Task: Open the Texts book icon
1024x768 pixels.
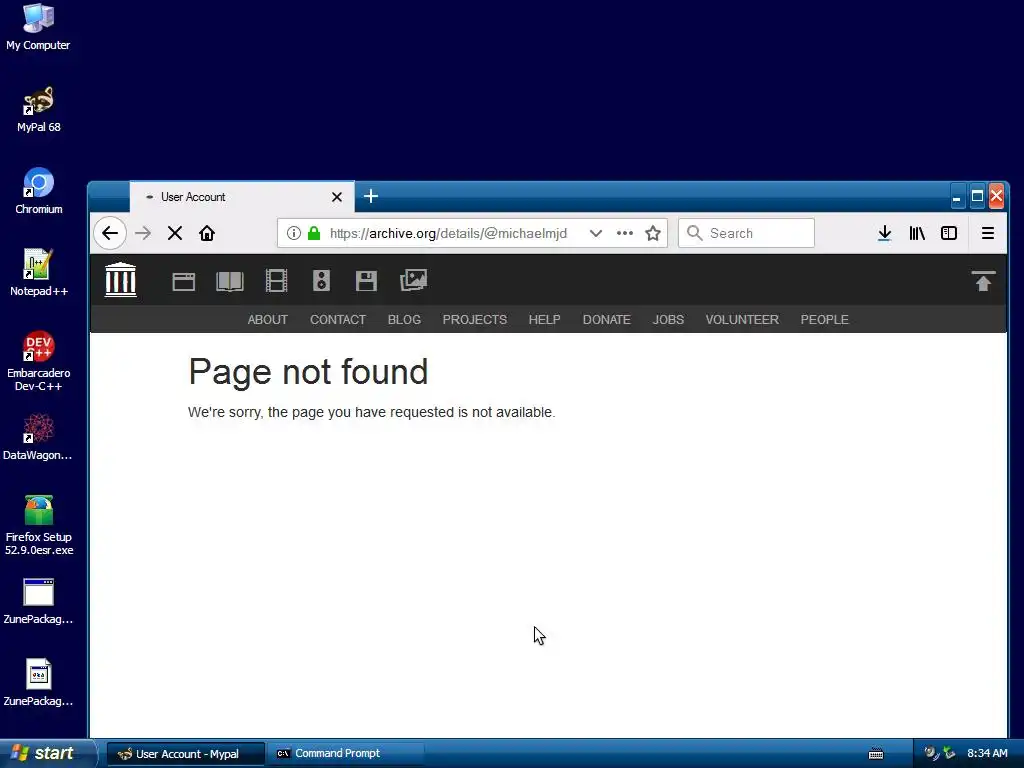Action: pos(230,281)
